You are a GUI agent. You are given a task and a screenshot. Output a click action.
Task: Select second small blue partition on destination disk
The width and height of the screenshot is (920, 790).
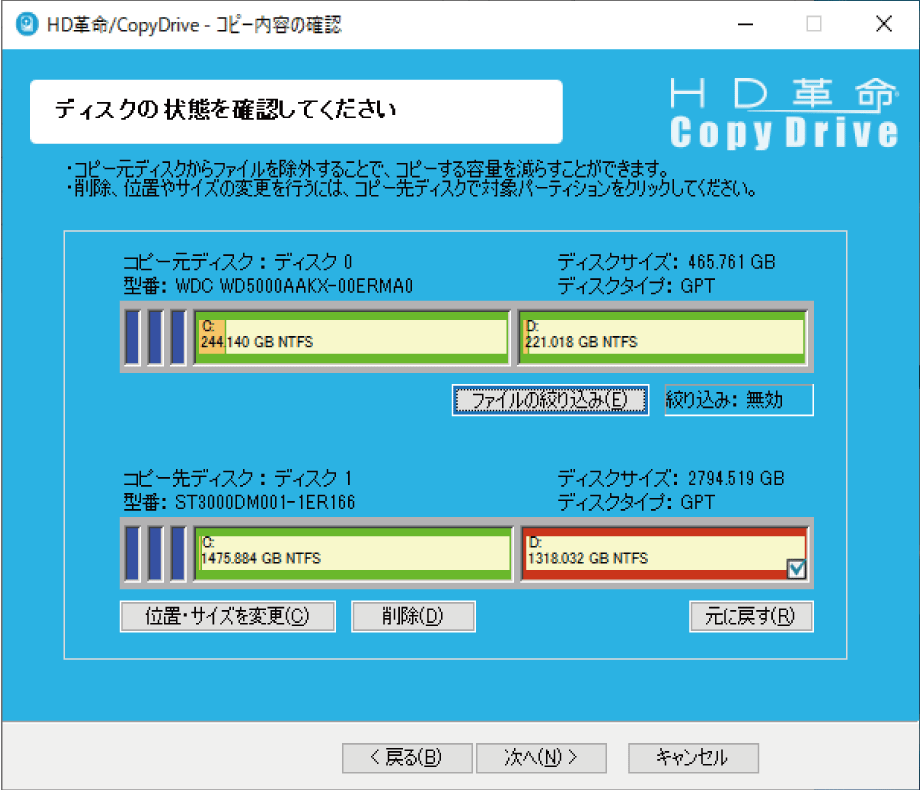pyautogui.click(x=155, y=553)
